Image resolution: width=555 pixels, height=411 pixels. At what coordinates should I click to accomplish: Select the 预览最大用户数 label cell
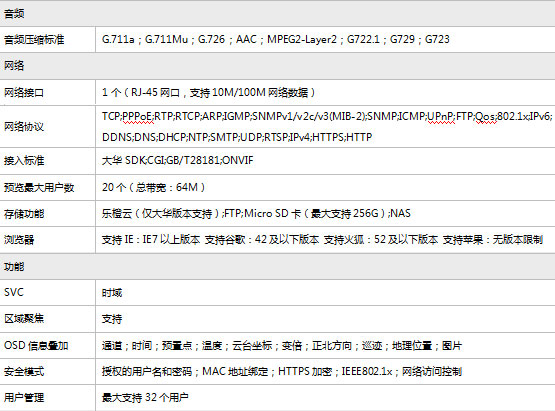click(47, 187)
